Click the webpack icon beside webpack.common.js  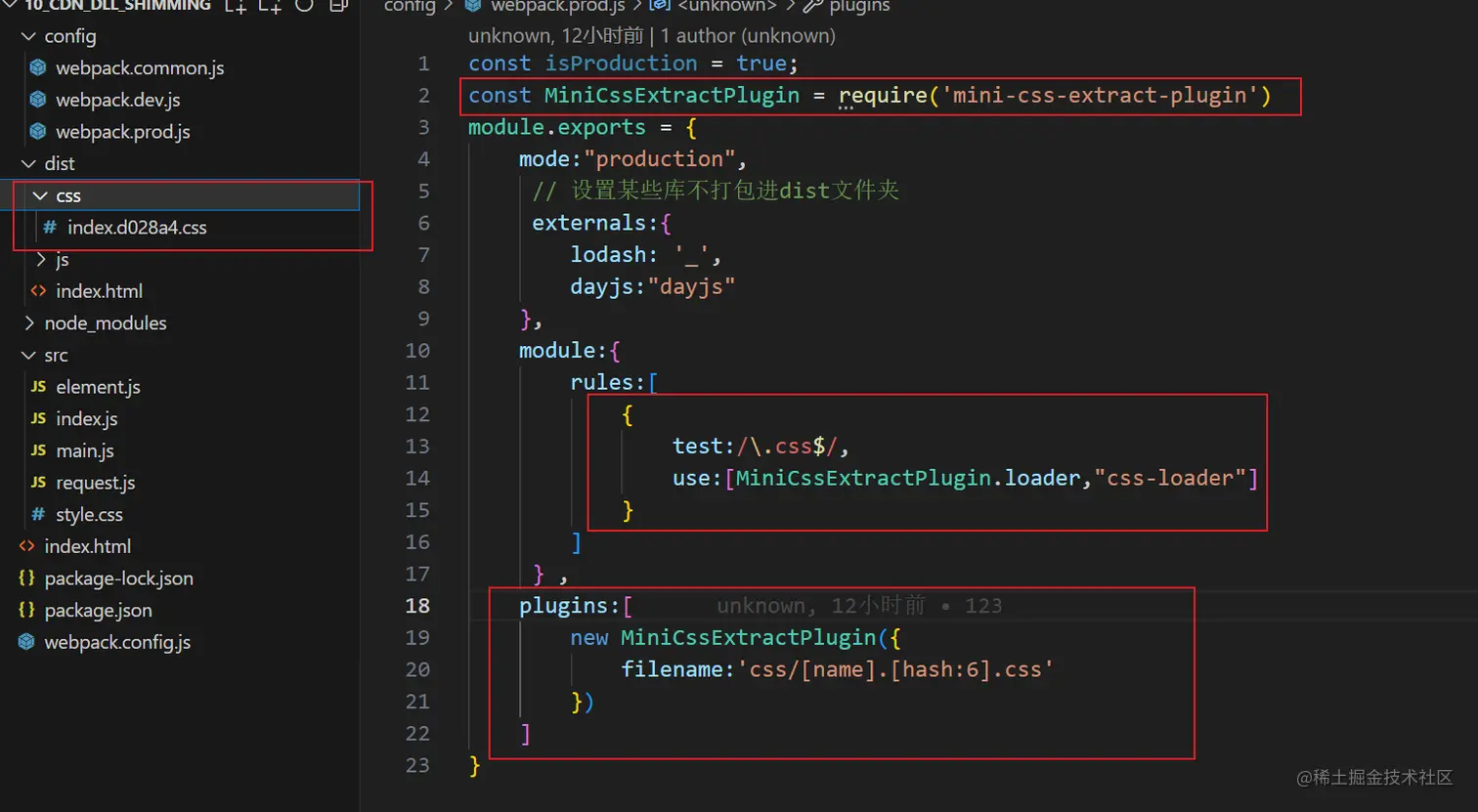[x=38, y=67]
